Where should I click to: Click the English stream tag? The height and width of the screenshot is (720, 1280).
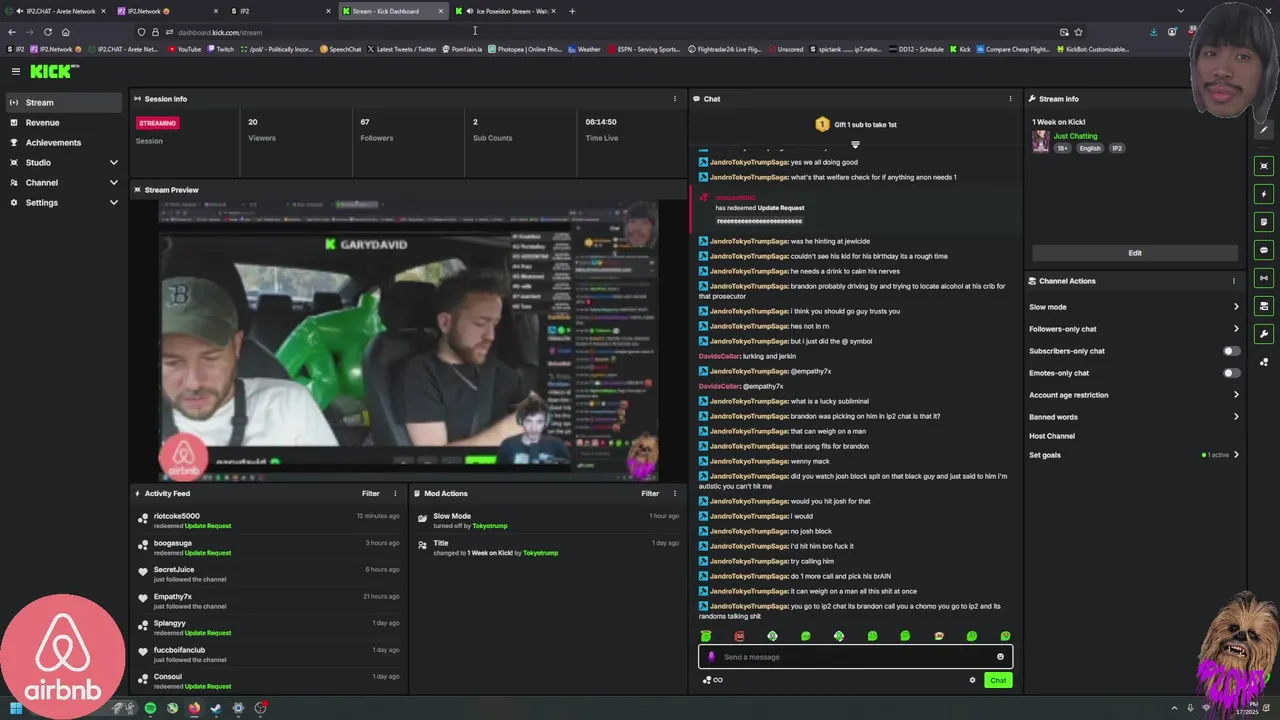(1090, 148)
